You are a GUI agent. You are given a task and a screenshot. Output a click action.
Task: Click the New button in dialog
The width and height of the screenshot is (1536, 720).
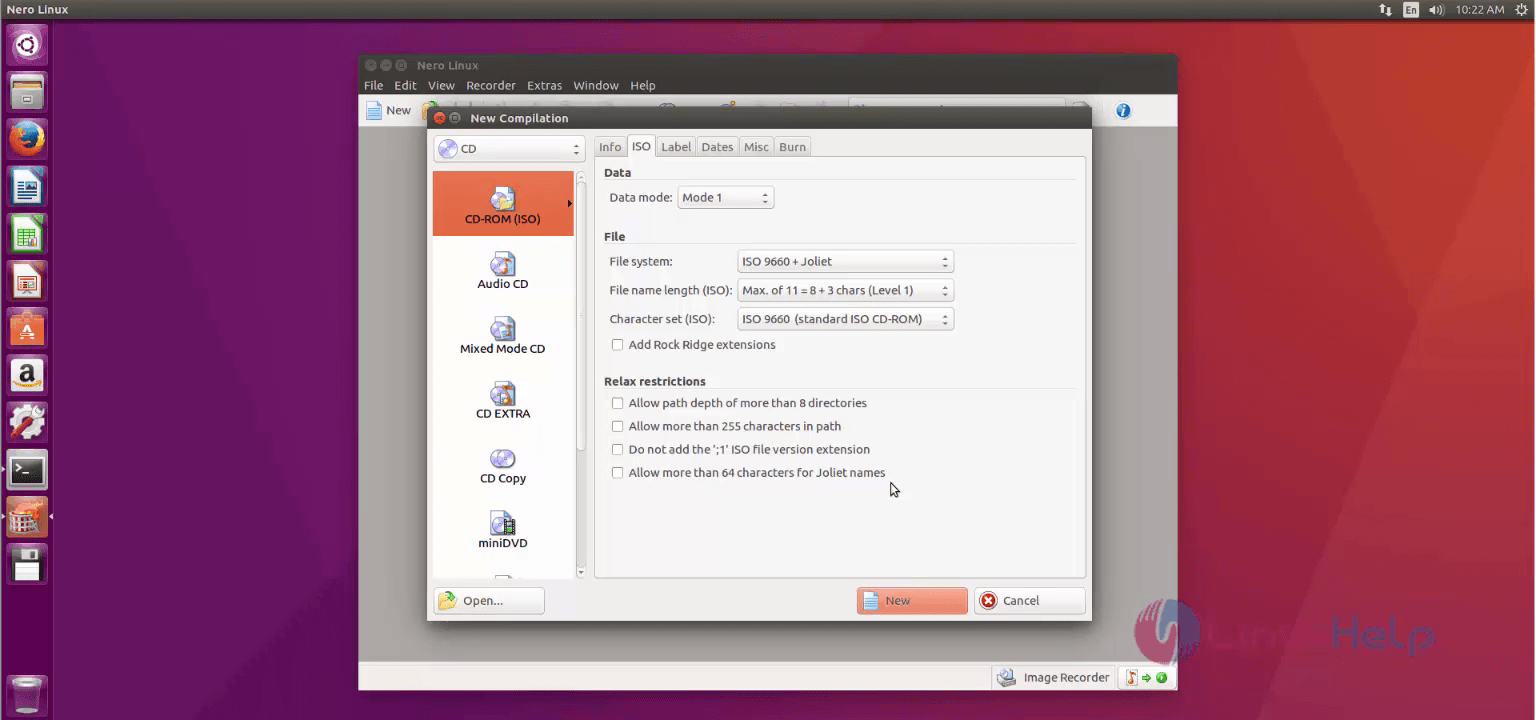click(912, 601)
